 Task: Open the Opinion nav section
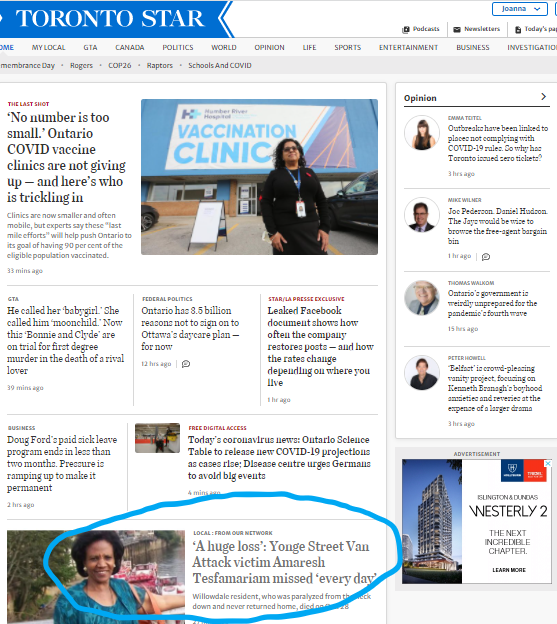(269, 47)
